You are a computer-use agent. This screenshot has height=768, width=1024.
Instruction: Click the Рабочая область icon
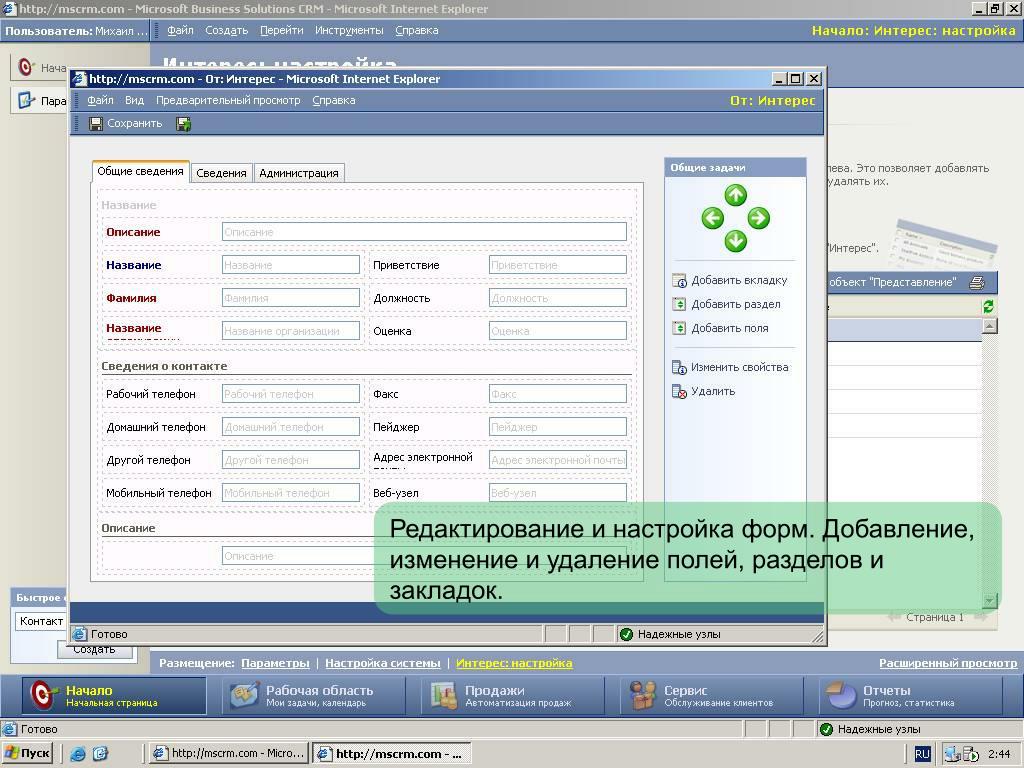point(245,696)
